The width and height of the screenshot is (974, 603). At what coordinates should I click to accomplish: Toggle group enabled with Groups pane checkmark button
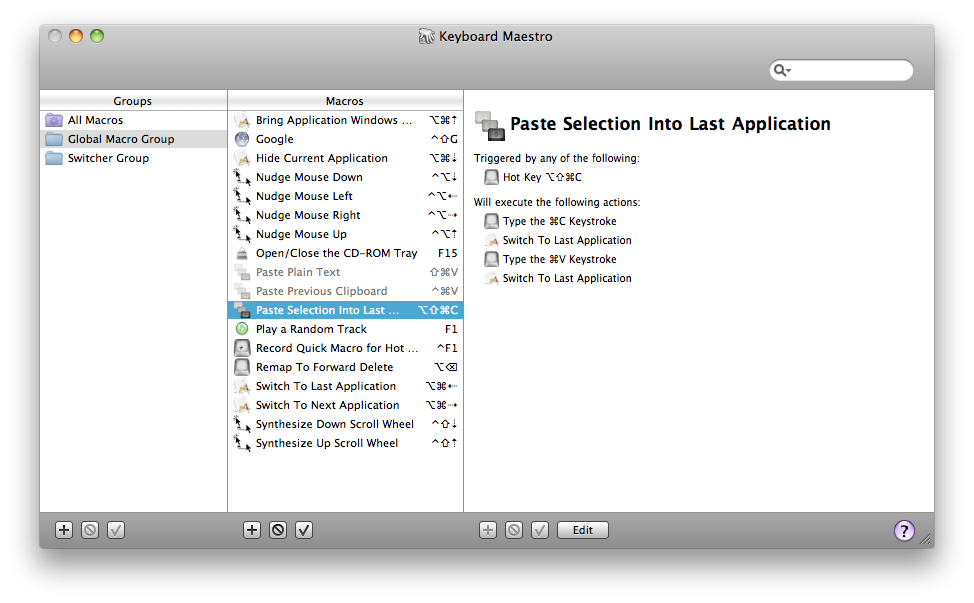[116, 530]
